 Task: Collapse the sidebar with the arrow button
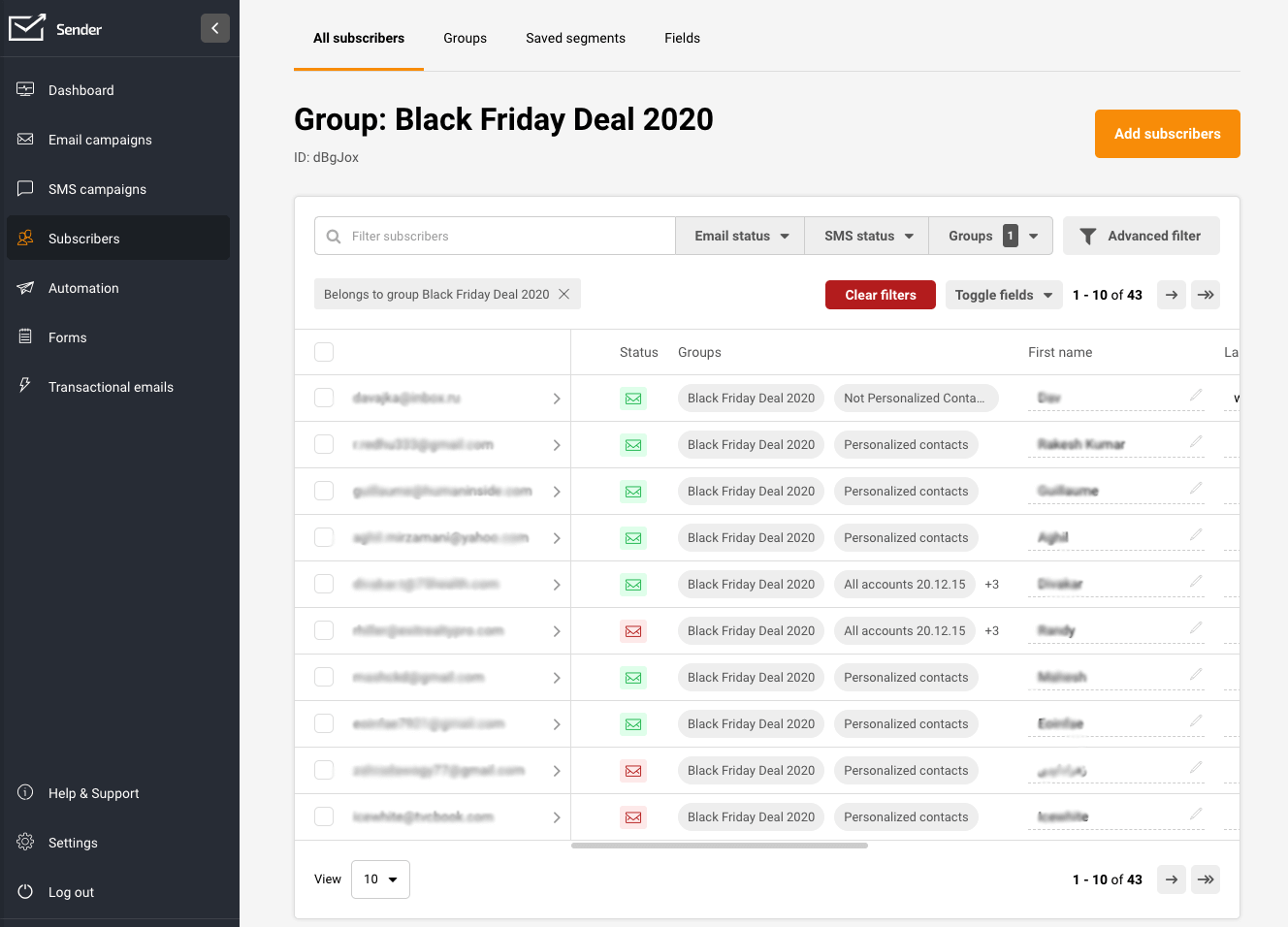click(214, 28)
